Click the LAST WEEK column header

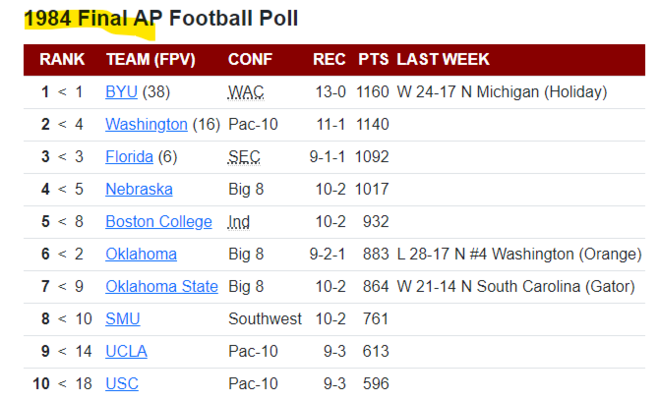pos(443,59)
